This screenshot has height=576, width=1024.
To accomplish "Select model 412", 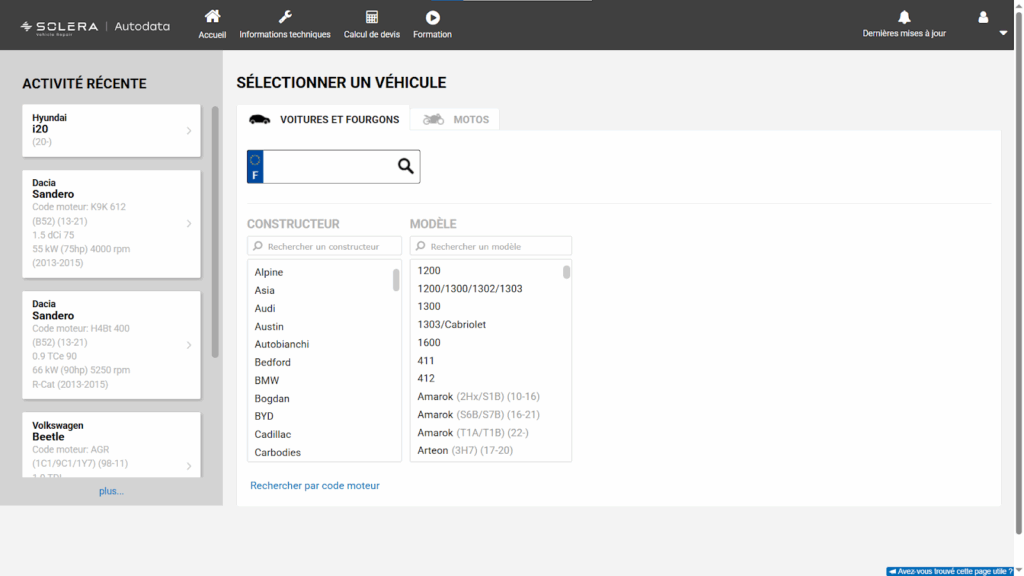I will point(426,378).
